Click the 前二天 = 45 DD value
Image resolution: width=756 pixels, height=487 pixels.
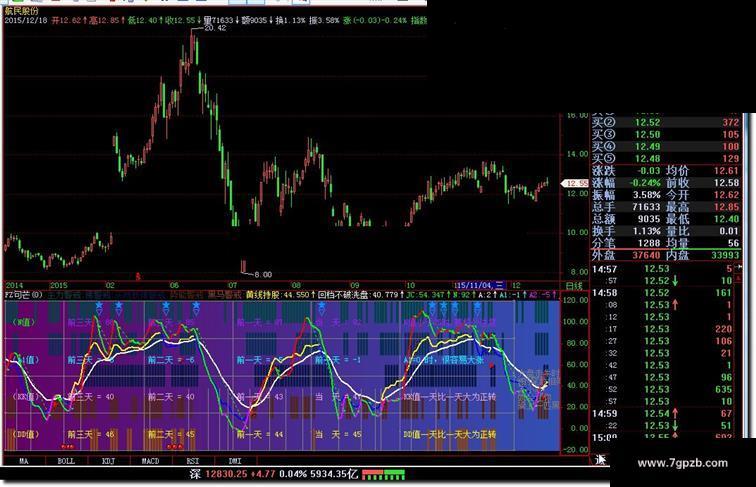171,434
